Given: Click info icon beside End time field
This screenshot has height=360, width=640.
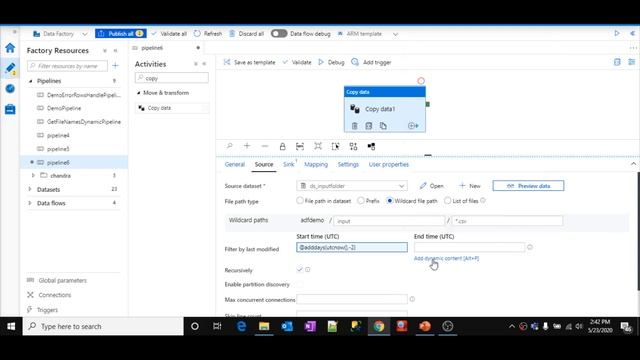Looking at the screenshot, I should click(x=530, y=247).
